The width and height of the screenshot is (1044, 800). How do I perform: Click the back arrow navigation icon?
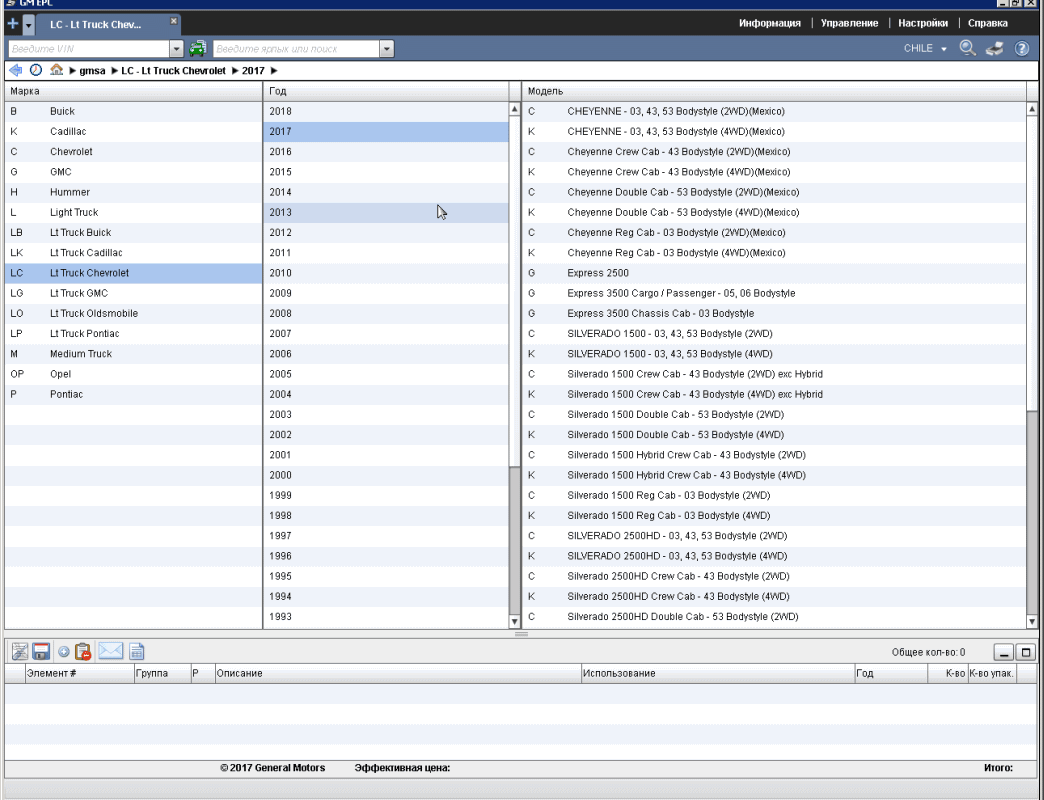click(x=15, y=70)
